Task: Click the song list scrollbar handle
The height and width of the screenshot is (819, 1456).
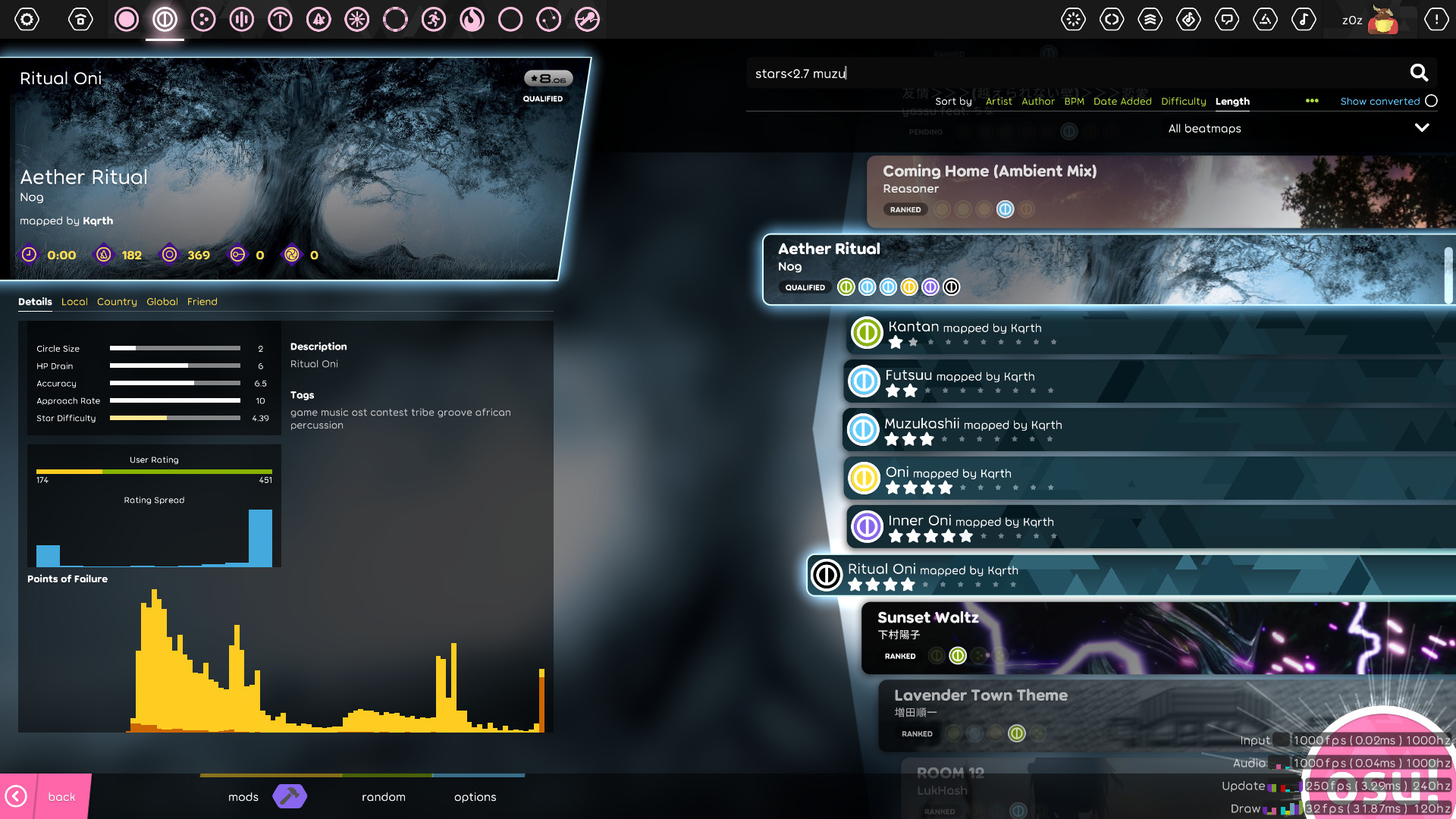Action: click(1449, 275)
